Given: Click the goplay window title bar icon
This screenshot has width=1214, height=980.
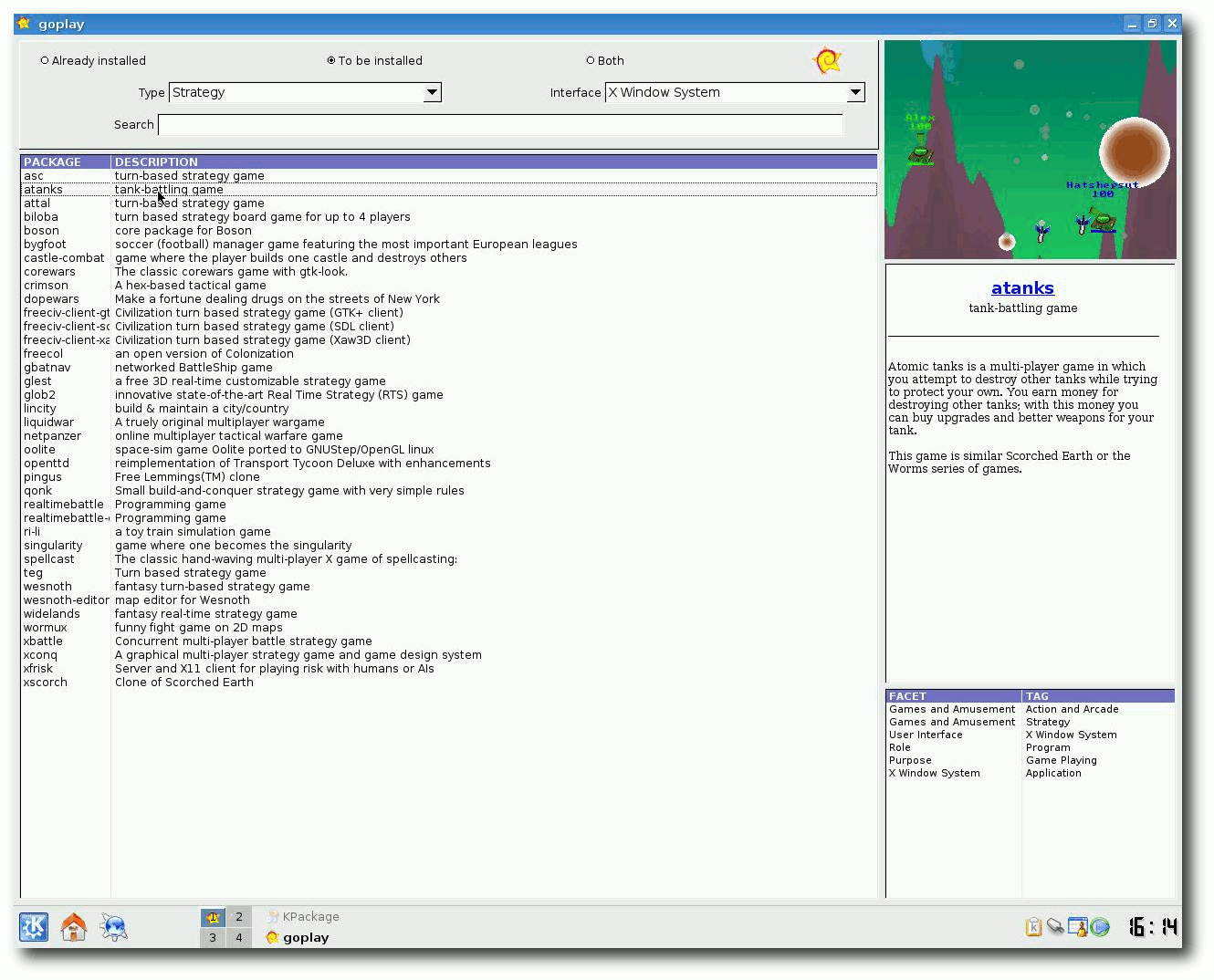Looking at the screenshot, I should (25, 24).
